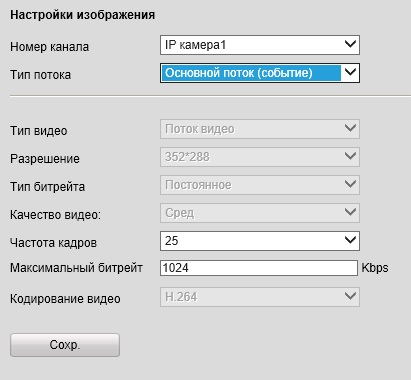The width and height of the screenshot is (411, 380).
Task: Open the Частота кадров dropdown showing 25
Action: [260, 241]
